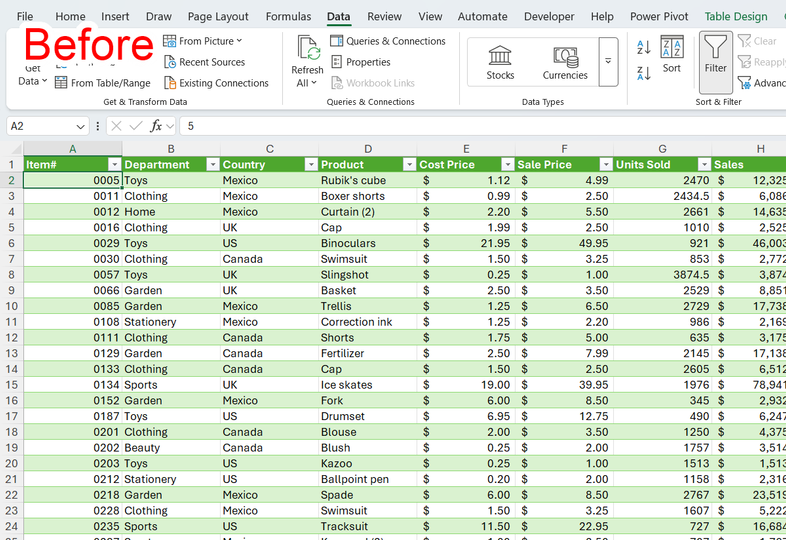Expand the Data Types gallery
The image size is (786, 540).
coord(608,62)
